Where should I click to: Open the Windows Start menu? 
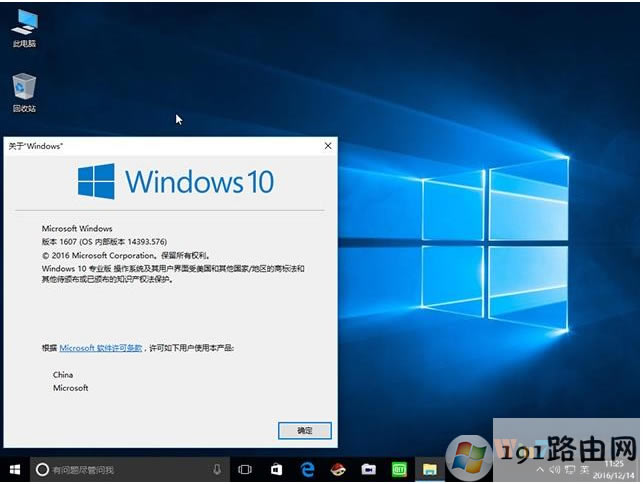[14, 469]
